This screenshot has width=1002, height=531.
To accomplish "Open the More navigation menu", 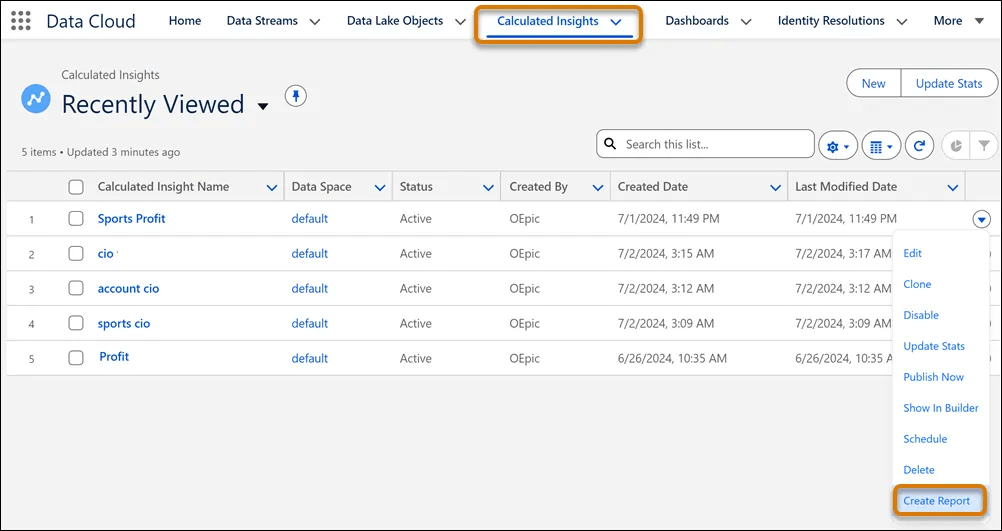I will click(959, 21).
